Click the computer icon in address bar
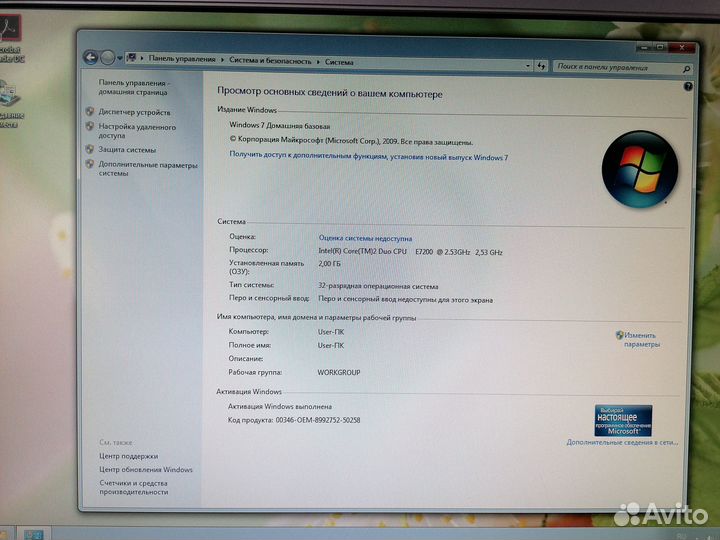The image size is (720, 540). tap(131, 58)
